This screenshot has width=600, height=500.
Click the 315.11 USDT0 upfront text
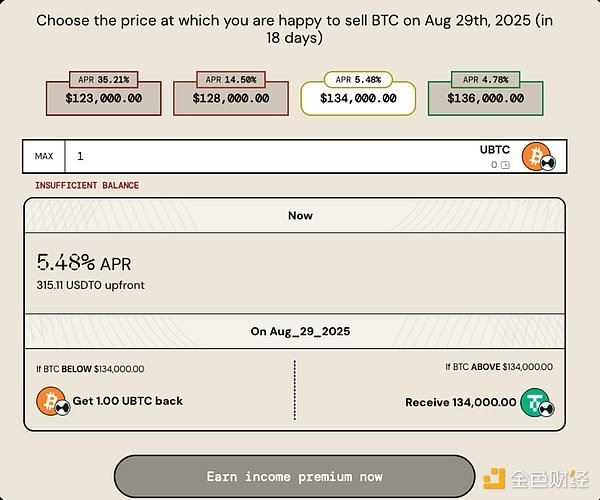[91, 285]
